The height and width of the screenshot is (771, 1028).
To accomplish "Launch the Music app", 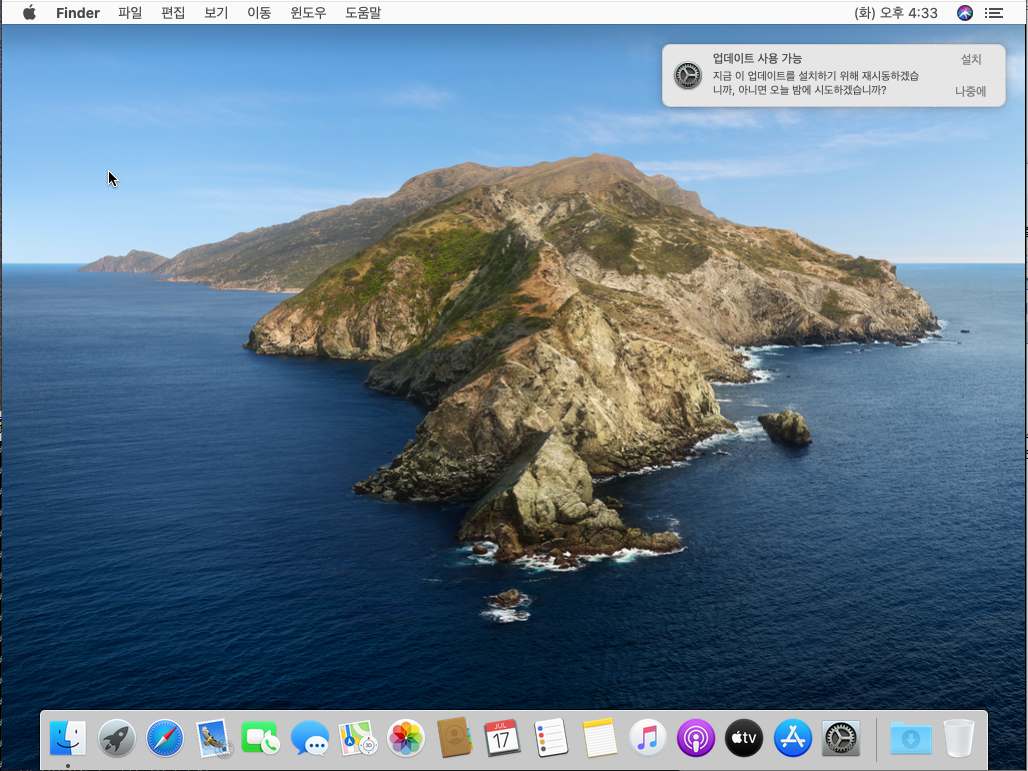I will pyautogui.click(x=648, y=739).
